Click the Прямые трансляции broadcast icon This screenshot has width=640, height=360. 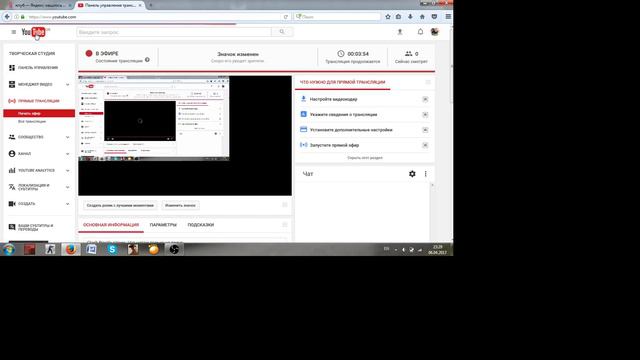click(12, 101)
